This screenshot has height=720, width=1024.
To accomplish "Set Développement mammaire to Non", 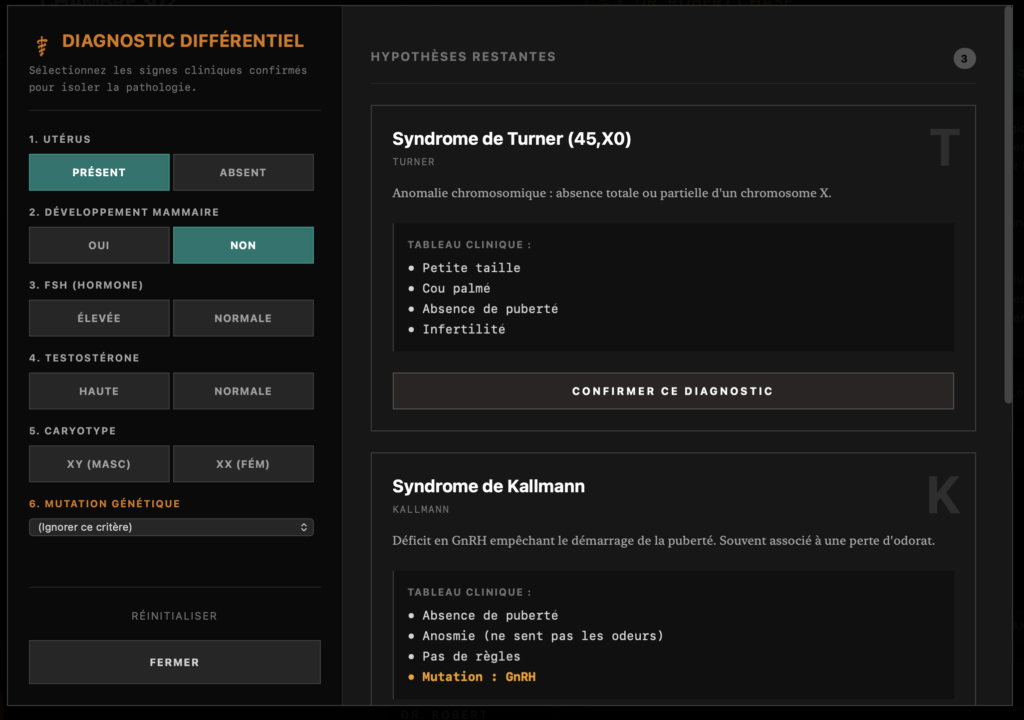I will tap(243, 245).
